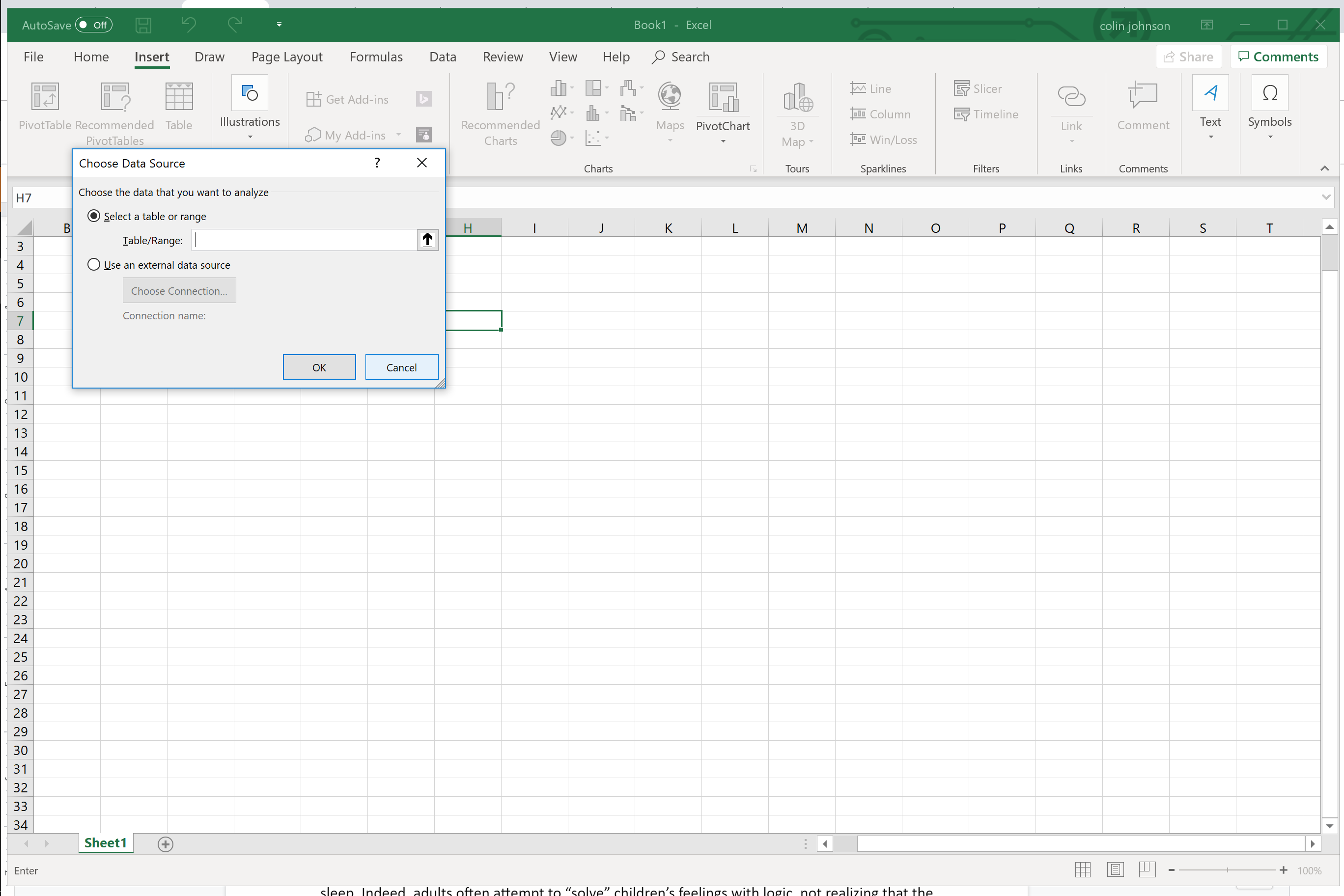The width and height of the screenshot is (1344, 896).
Task: Click the zoom slider in status bar
Action: (1227, 869)
